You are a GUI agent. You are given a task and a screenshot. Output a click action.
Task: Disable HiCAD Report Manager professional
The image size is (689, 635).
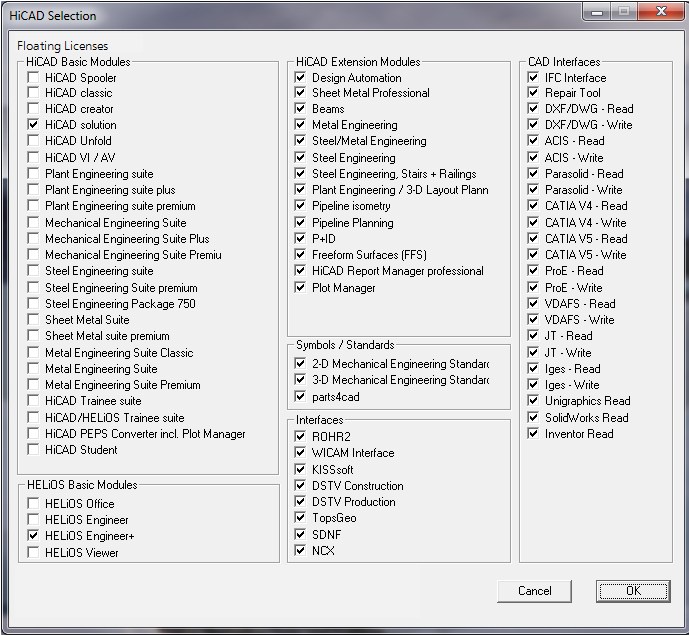(301, 271)
